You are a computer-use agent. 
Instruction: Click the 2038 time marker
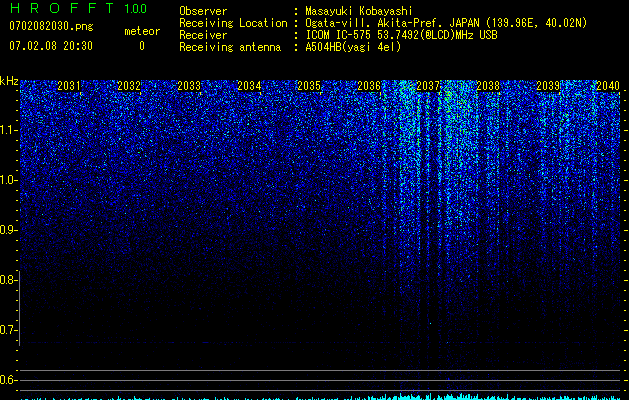point(488,86)
